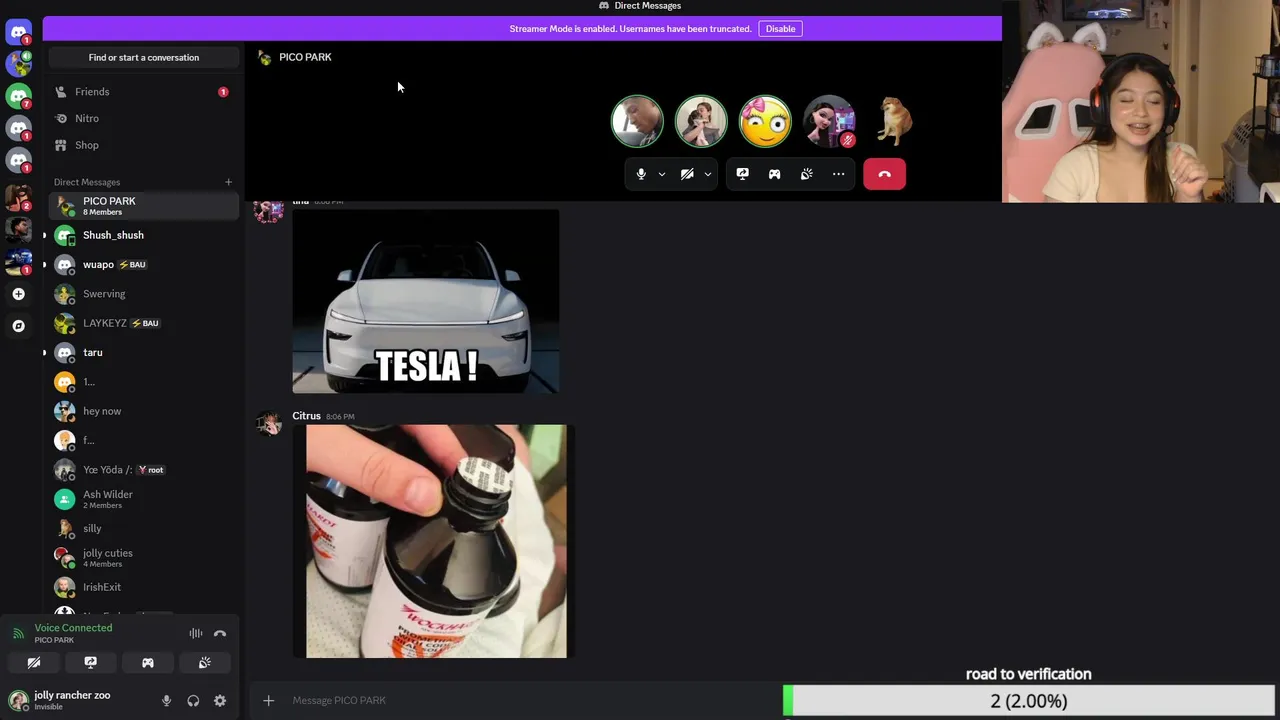Click the first call participant avatar
The width and height of the screenshot is (1280, 720).
coord(637,121)
